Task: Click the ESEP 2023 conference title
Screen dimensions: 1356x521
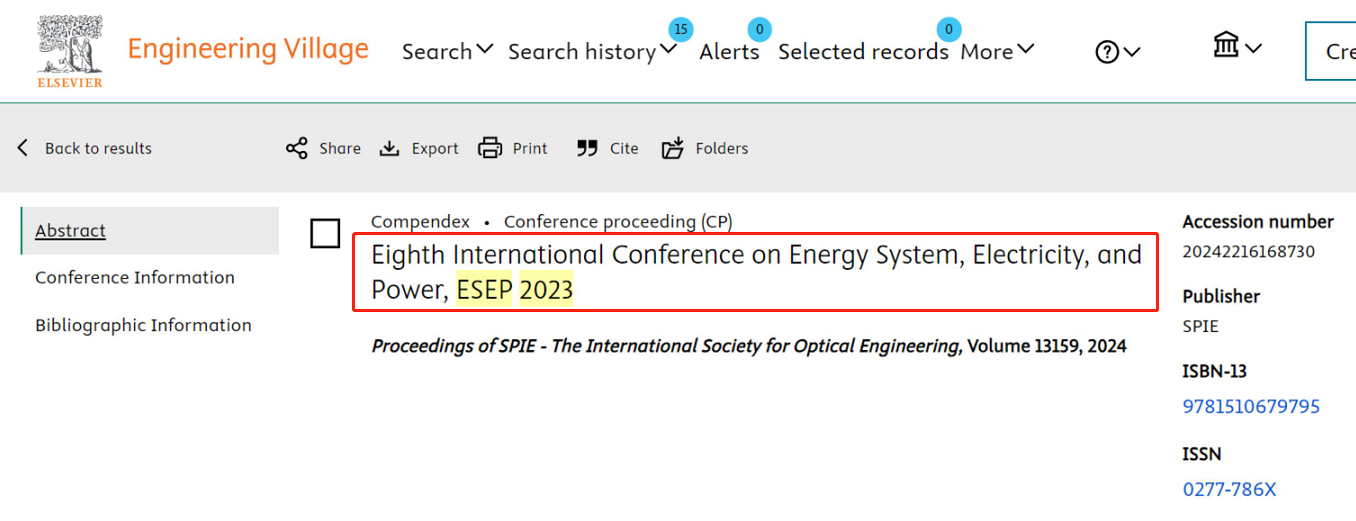Action: click(756, 272)
